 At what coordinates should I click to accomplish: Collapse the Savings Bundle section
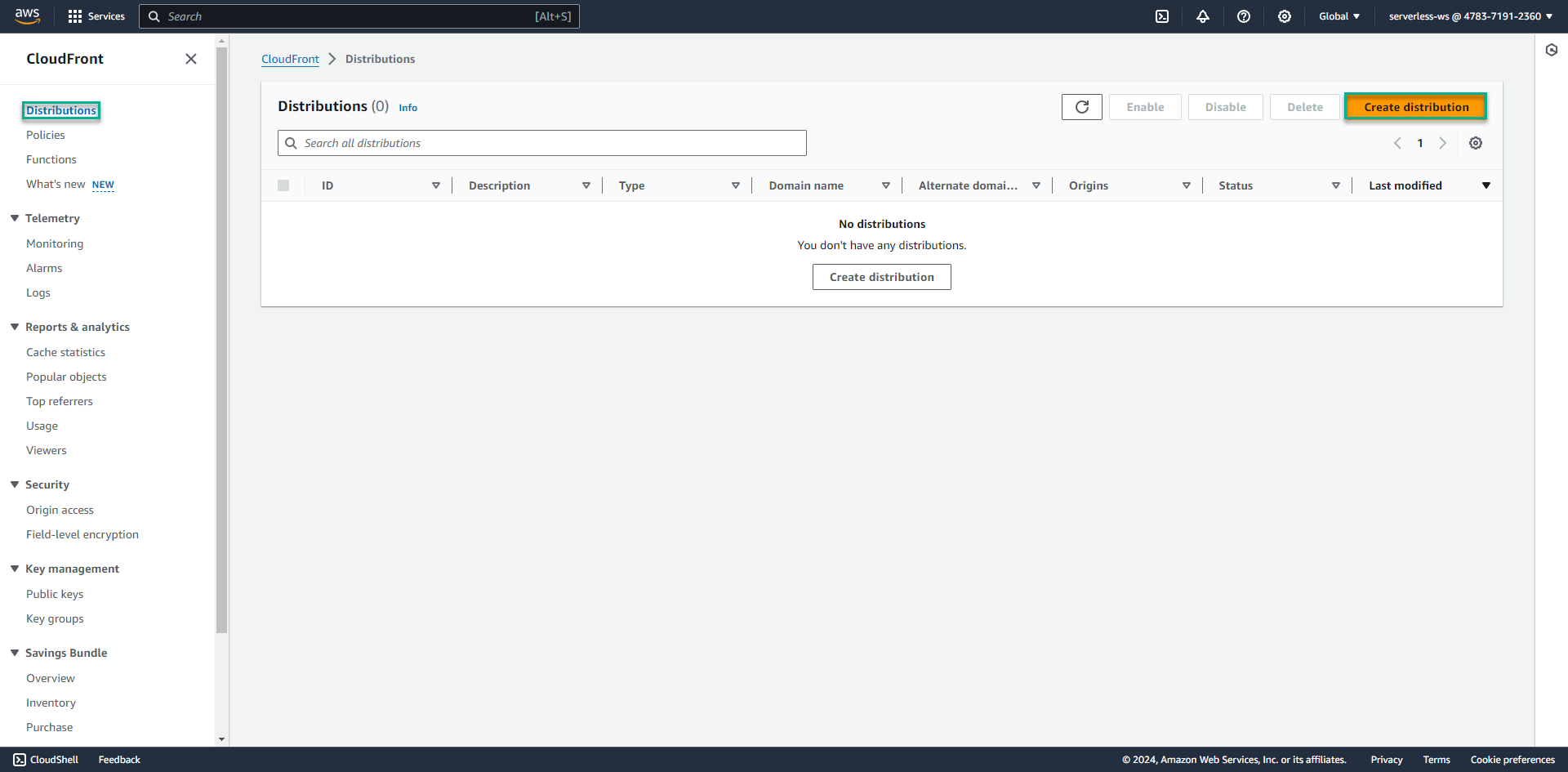[x=15, y=653]
